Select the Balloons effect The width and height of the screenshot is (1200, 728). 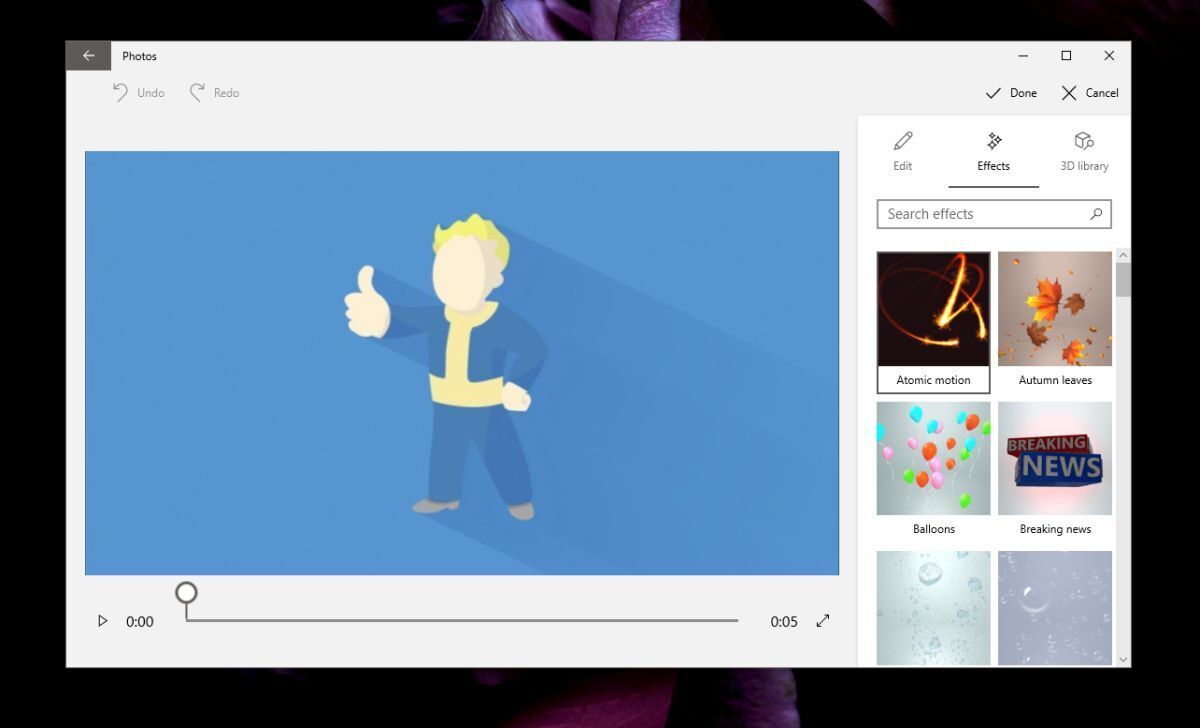pyautogui.click(x=932, y=458)
